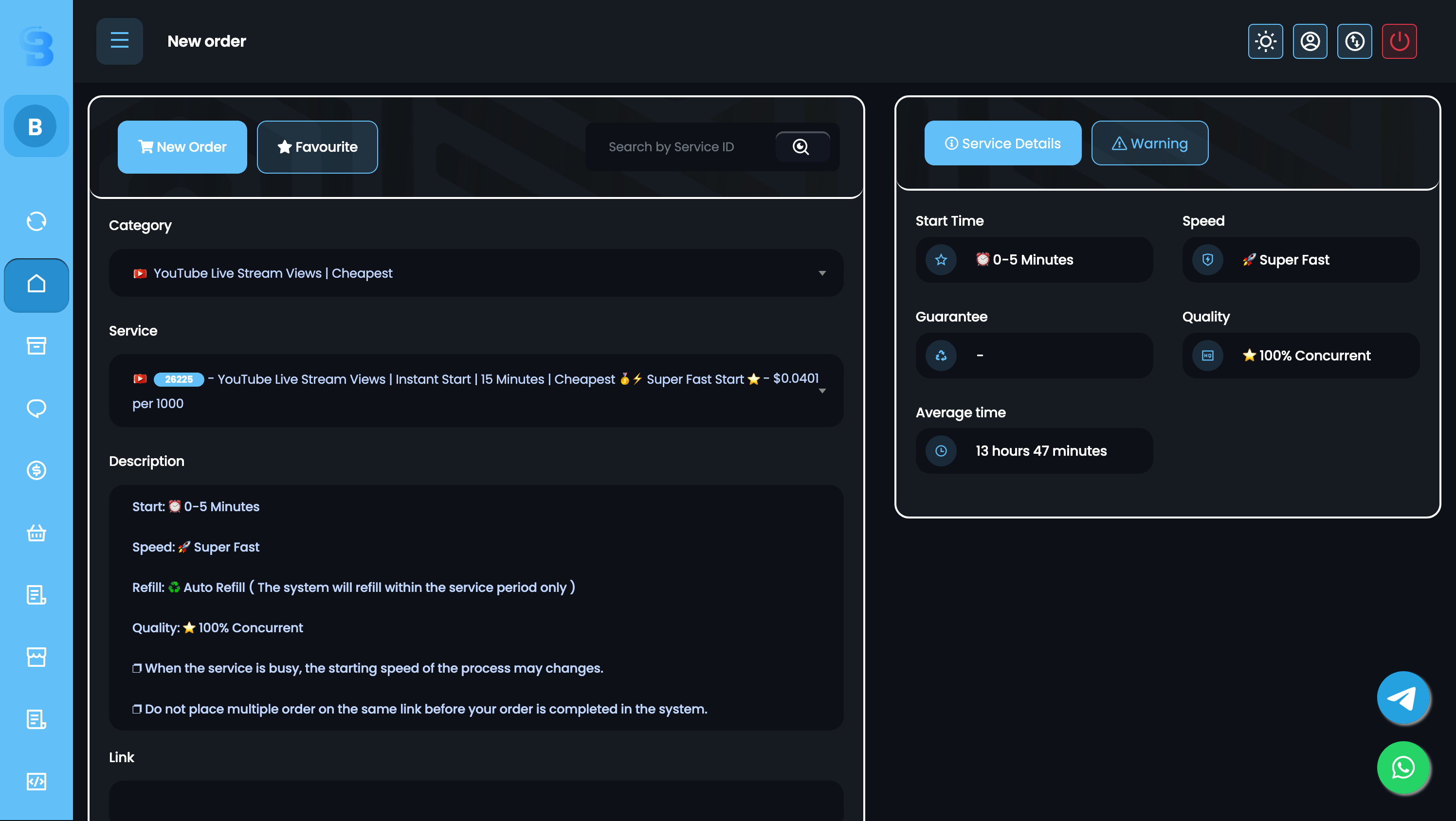The width and height of the screenshot is (1456, 821).
Task: Click the Search by Service ID field
Action: tap(678, 147)
